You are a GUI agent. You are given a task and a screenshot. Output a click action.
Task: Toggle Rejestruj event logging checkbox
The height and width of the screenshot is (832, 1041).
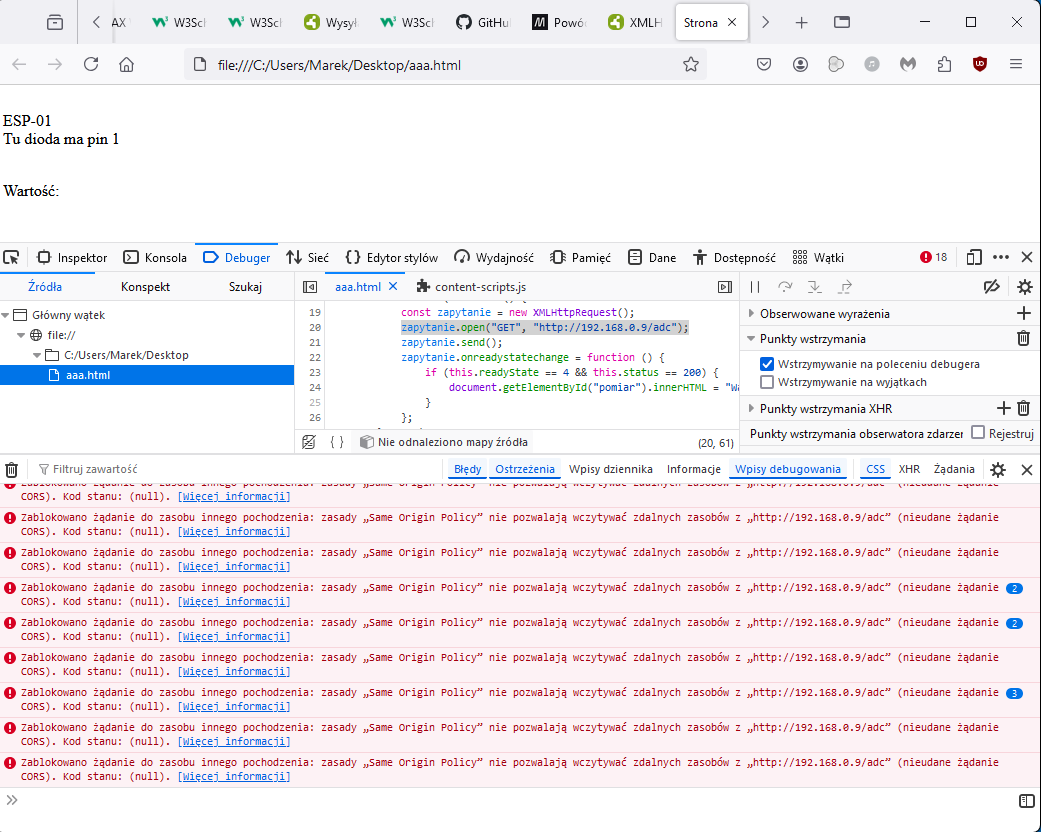pyautogui.click(x=977, y=432)
